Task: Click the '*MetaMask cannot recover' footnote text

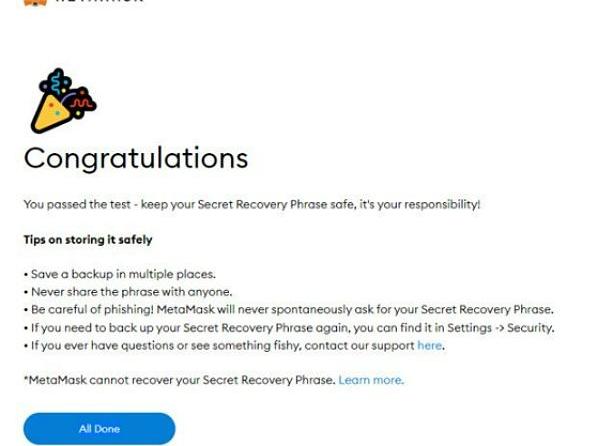Action: (180, 380)
